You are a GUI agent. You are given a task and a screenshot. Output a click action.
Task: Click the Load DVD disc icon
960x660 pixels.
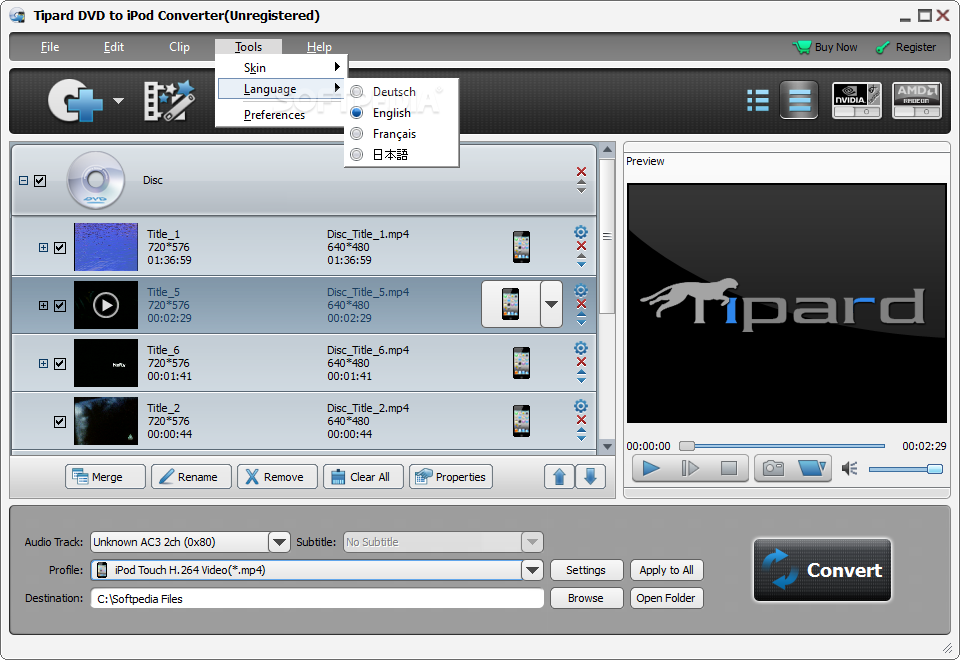pyautogui.click(x=75, y=100)
